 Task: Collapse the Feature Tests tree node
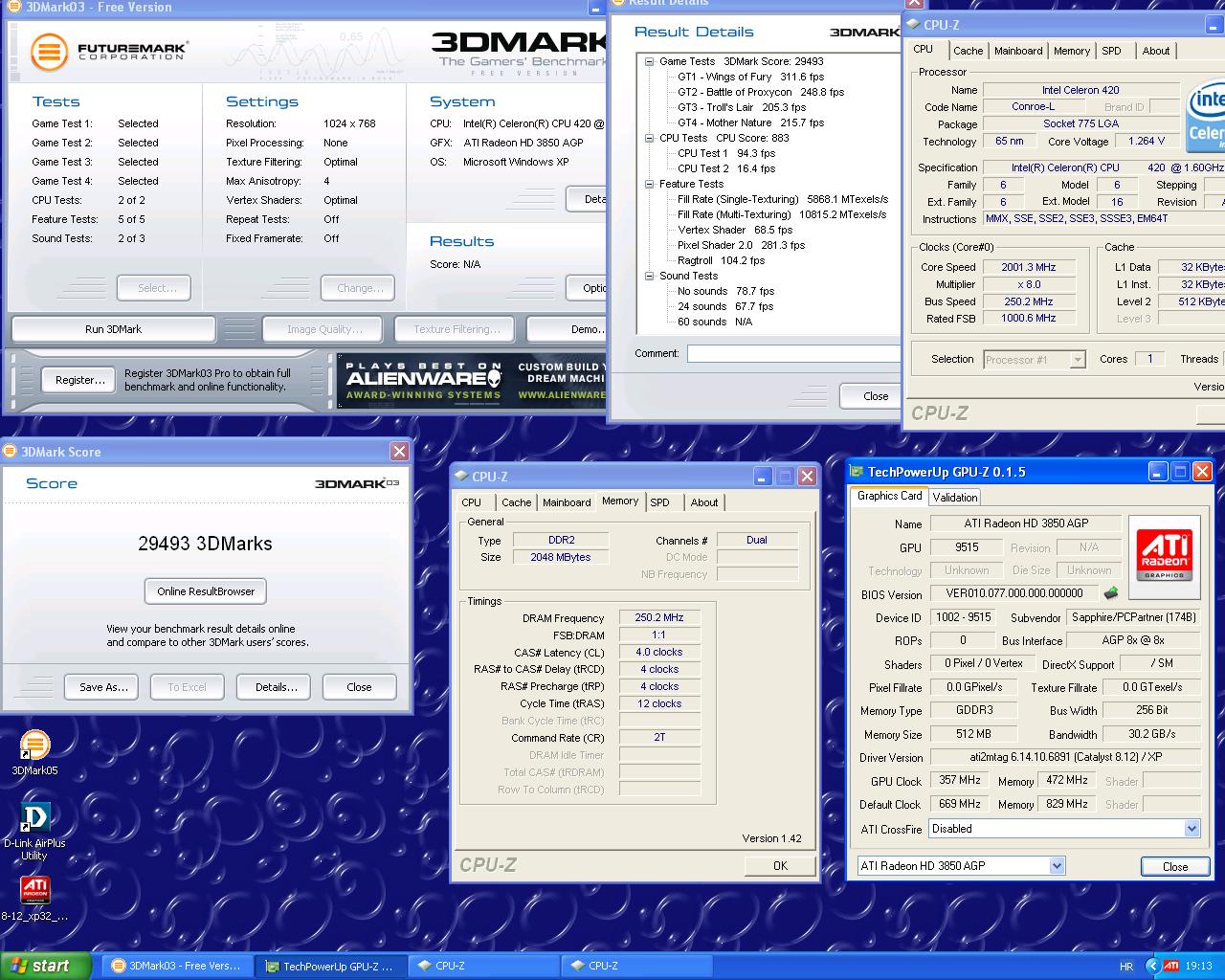coord(649,184)
